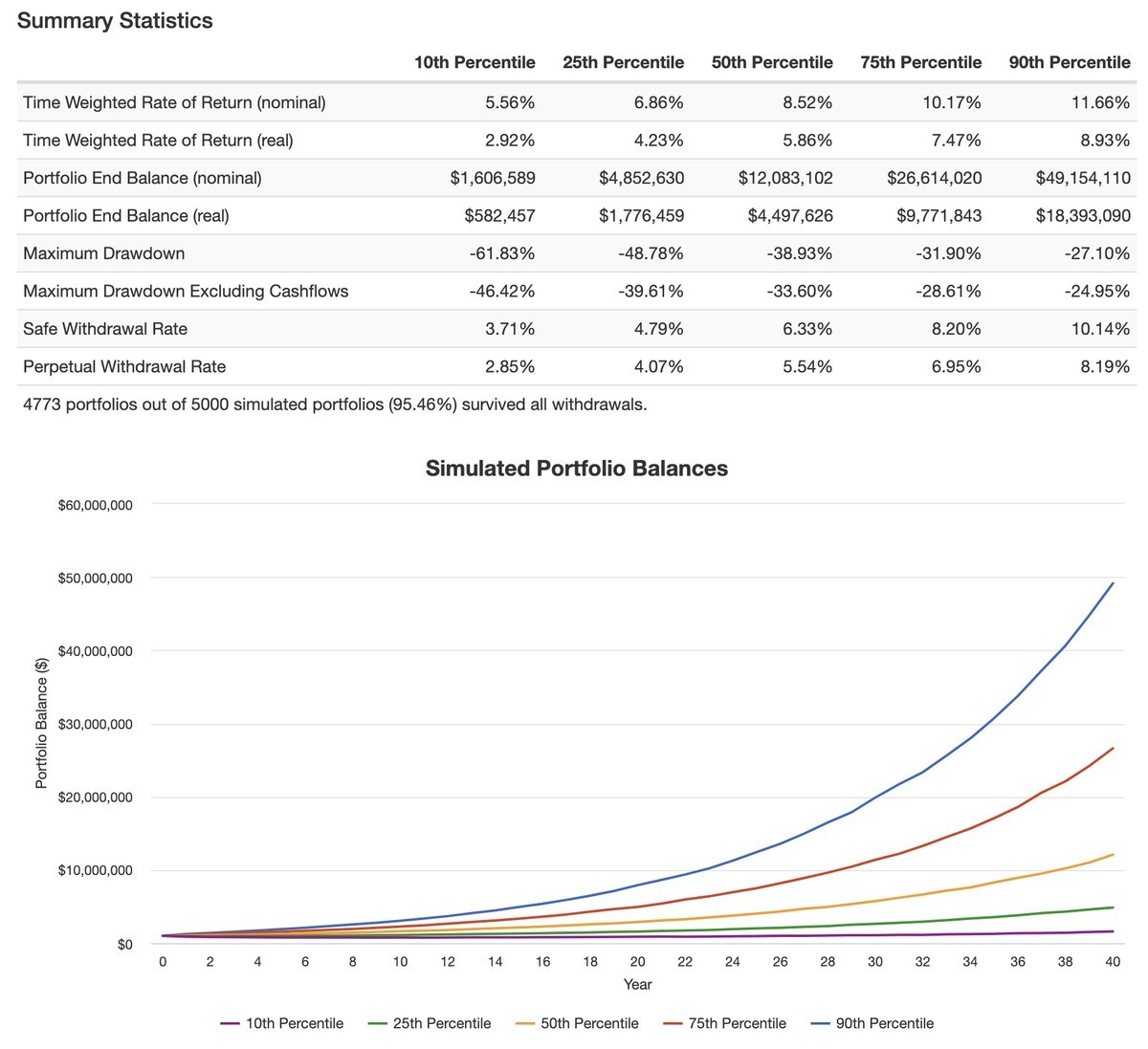Click the 8.19% perpetual withdrawal rate
1148x1049 pixels.
(1106, 366)
